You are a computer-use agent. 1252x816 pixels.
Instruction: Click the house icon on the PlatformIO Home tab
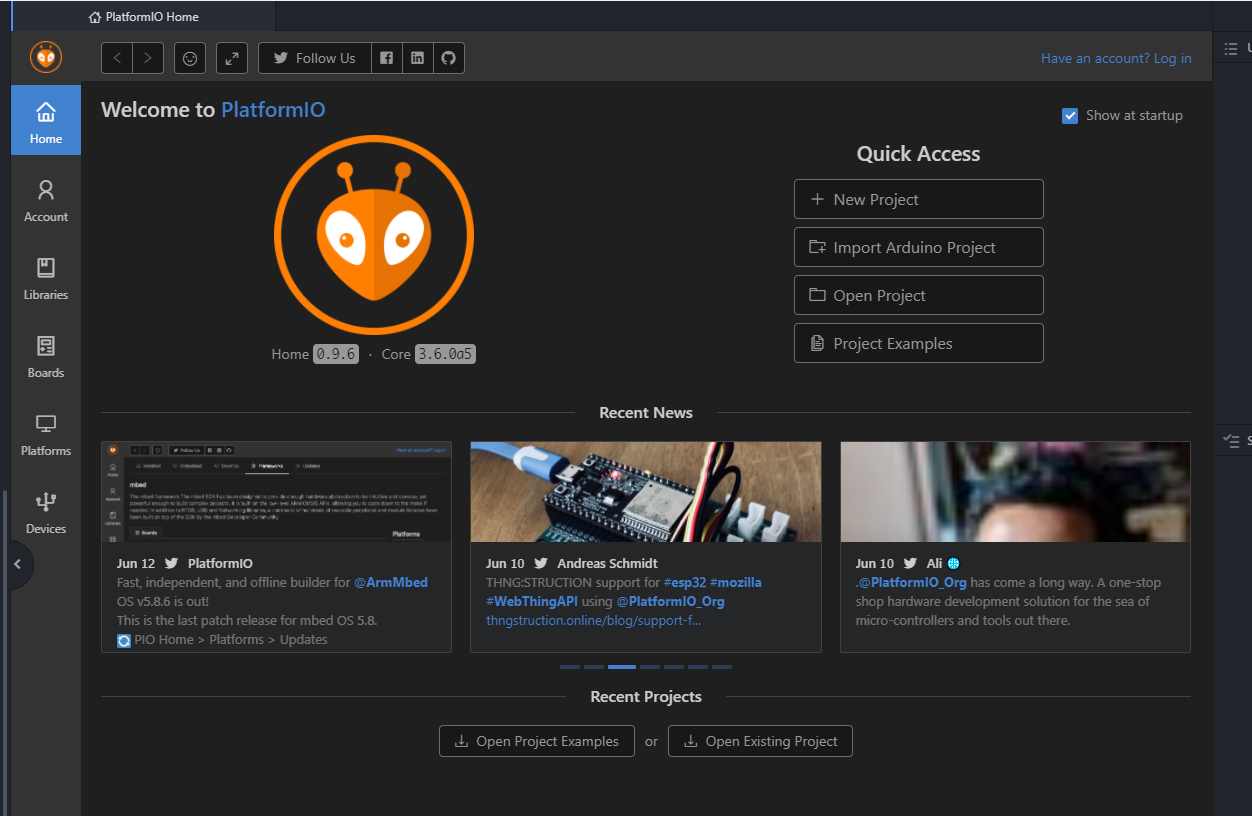tap(95, 17)
